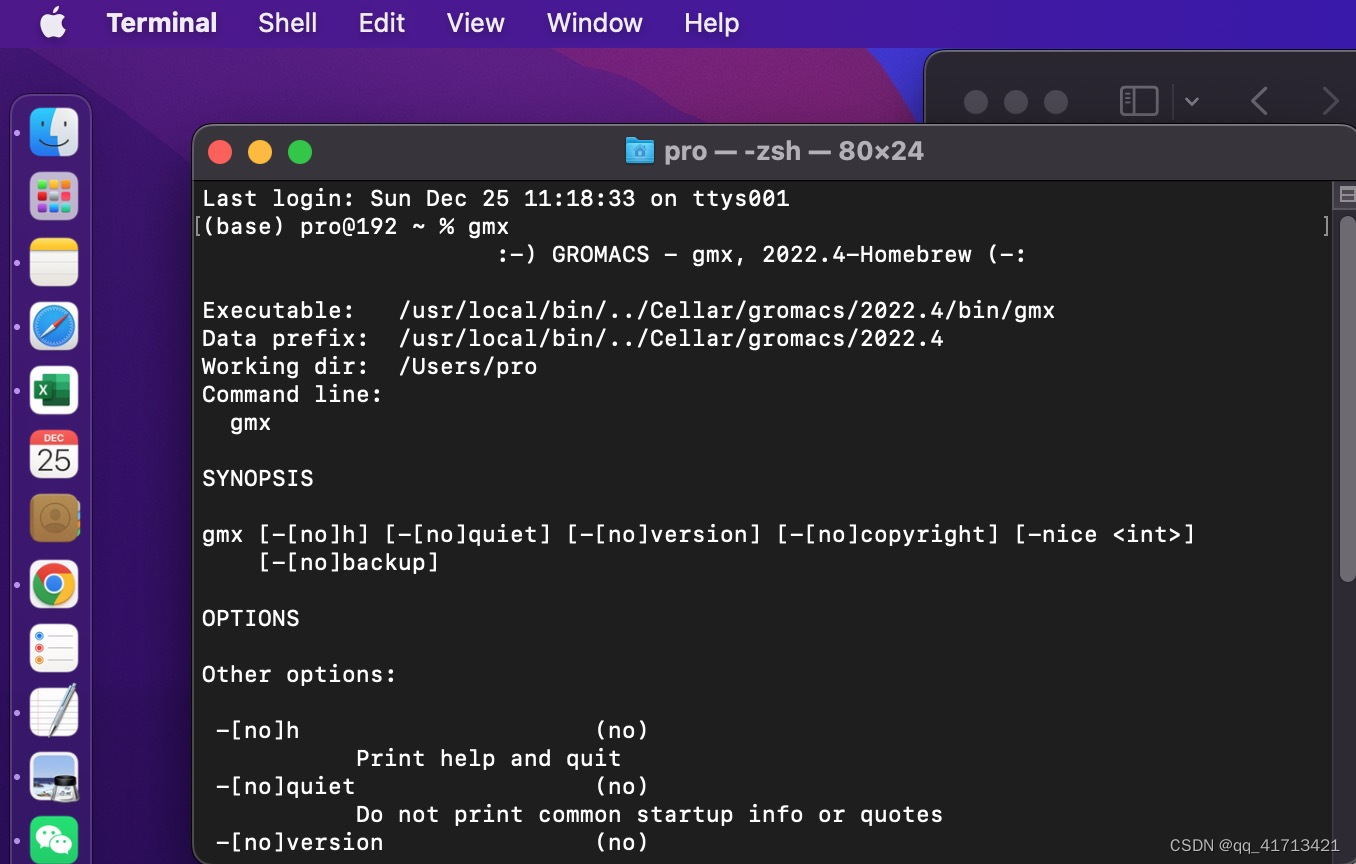Image resolution: width=1356 pixels, height=864 pixels.
Task: Open Launchpad in the Dock
Action: click(54, 196)
